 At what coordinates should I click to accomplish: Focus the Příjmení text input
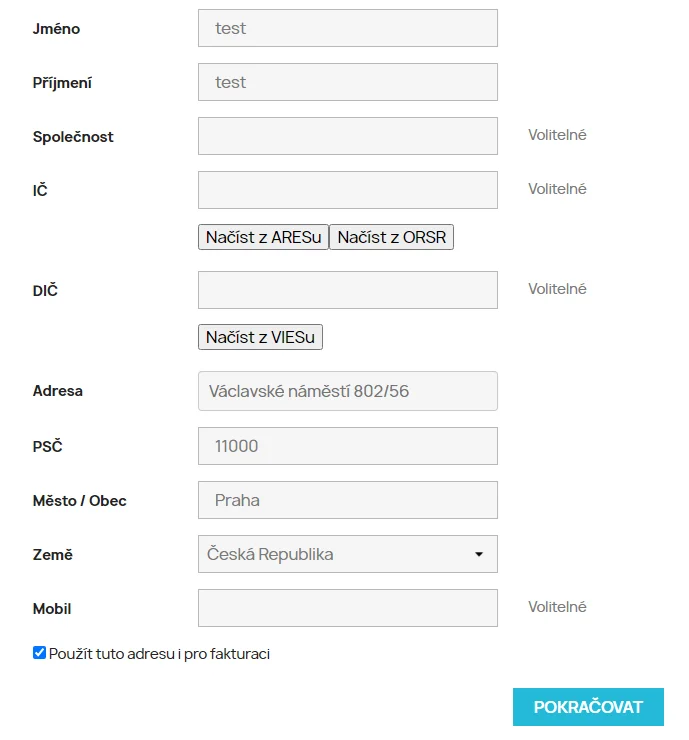(347, 82)
